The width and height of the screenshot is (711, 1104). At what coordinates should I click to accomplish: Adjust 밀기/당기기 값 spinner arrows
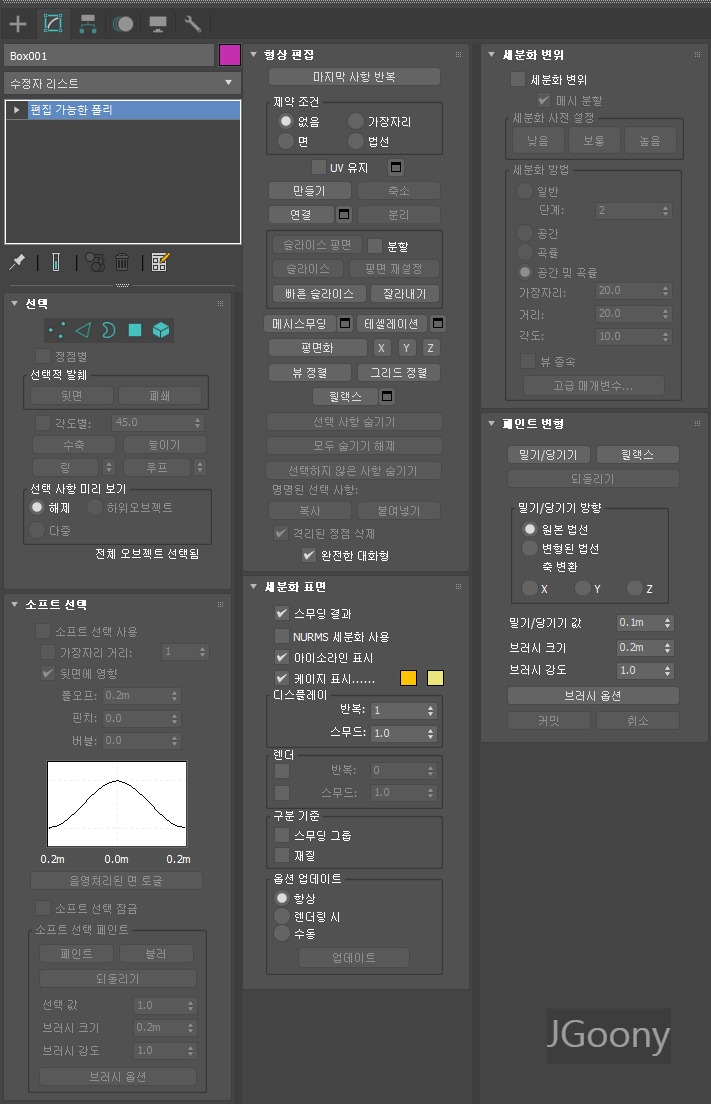[x=667, y=622]
